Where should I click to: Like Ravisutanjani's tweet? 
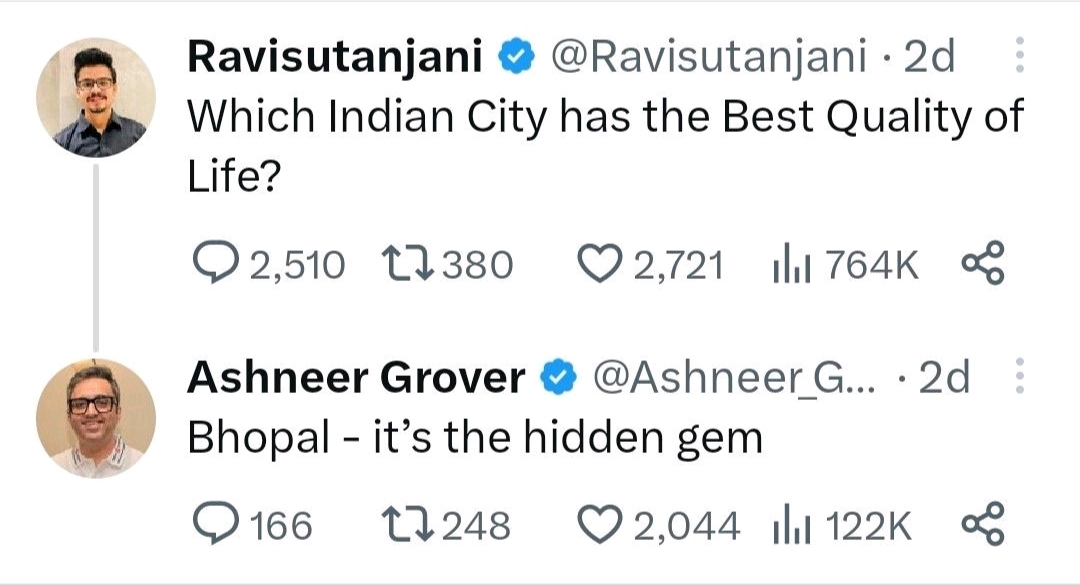[599, 265]
